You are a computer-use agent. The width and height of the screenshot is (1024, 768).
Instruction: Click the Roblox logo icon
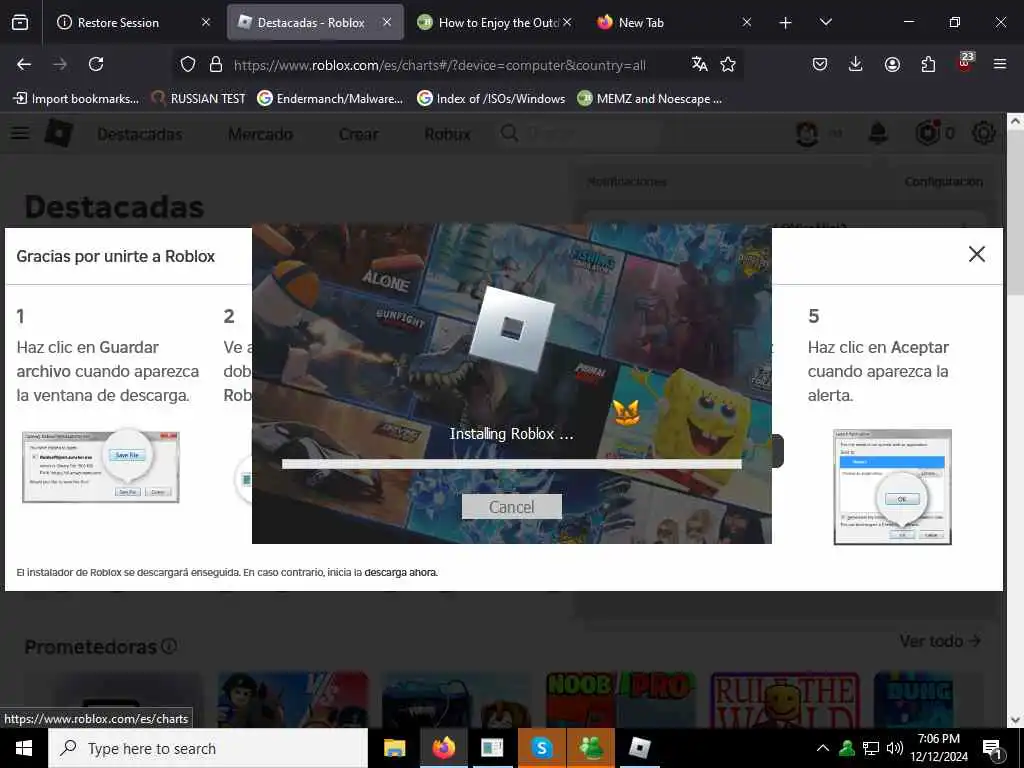[59, 133]
